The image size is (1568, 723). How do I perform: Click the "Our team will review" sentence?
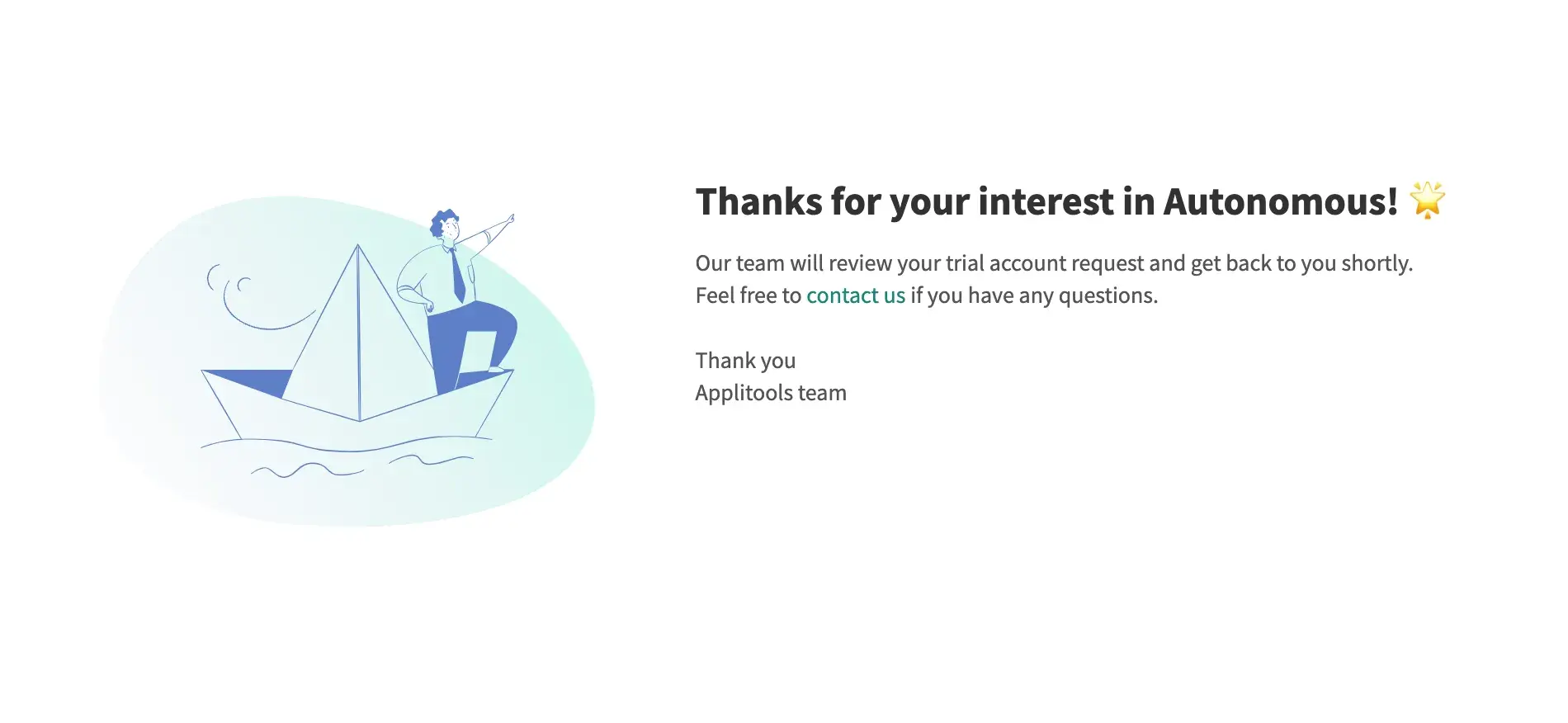pyautogui.click(x=1053, y=263)
